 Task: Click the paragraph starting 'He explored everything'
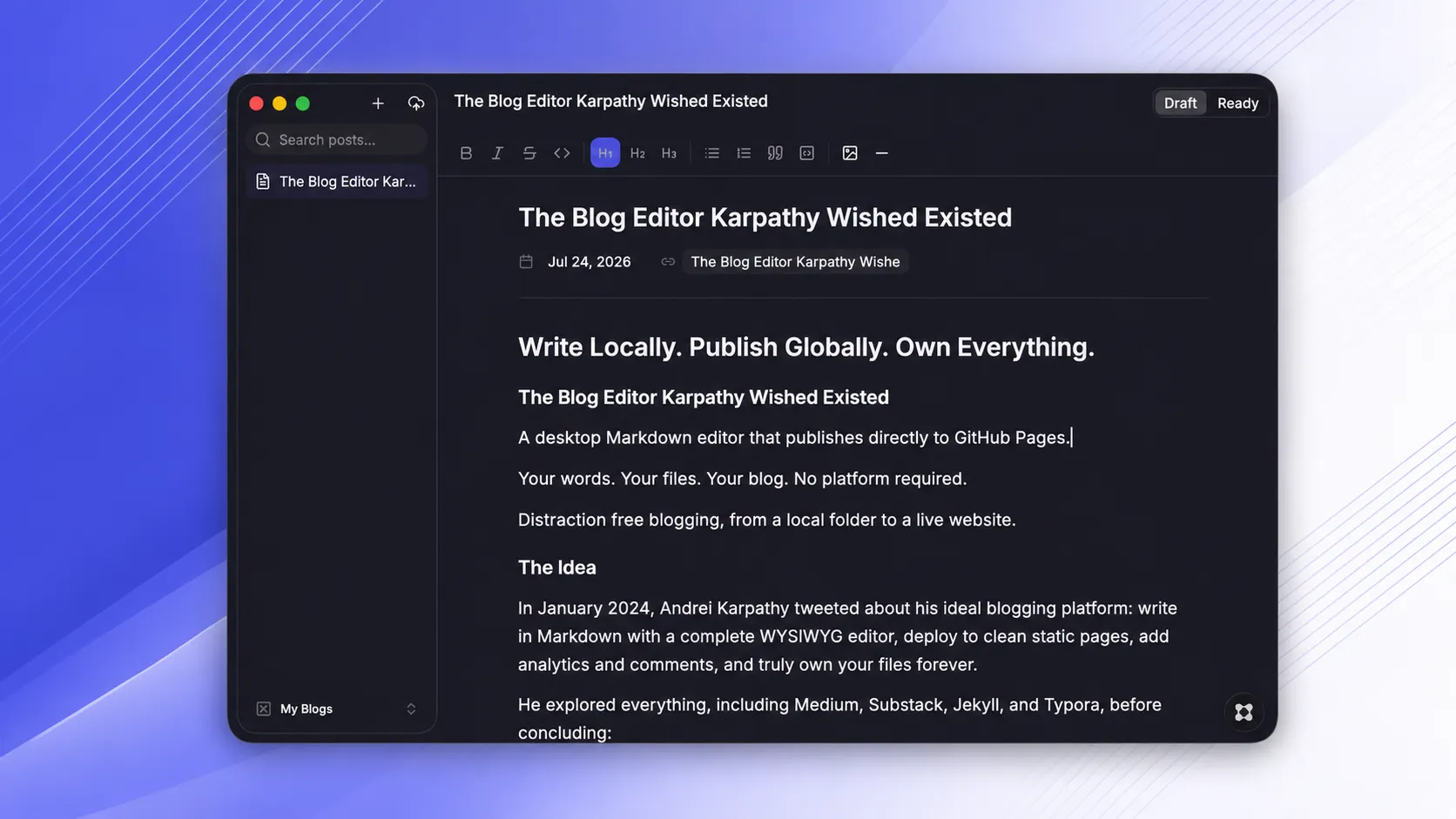point(839,718)
